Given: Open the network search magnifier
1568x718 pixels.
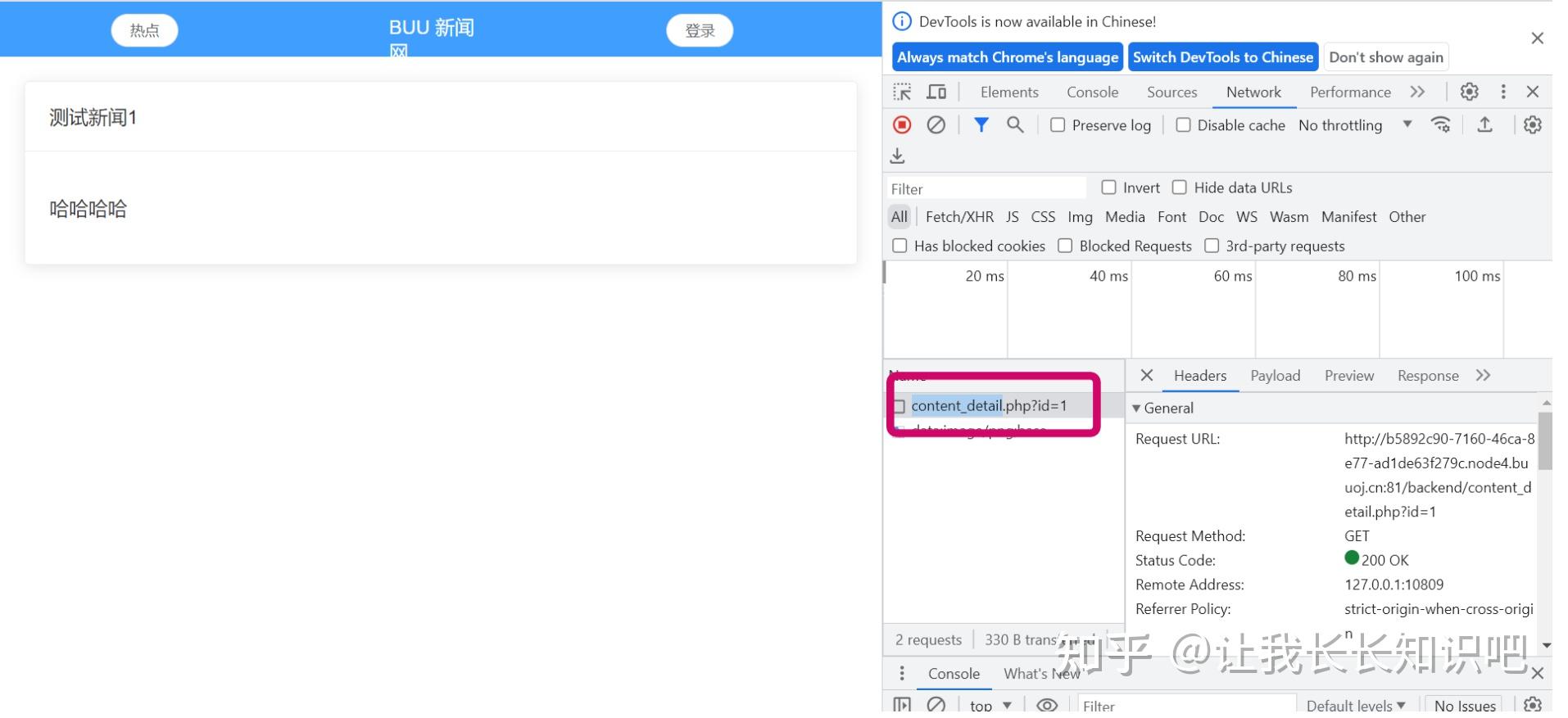Looking at the screenshot, I should (x=1015, y=124).
